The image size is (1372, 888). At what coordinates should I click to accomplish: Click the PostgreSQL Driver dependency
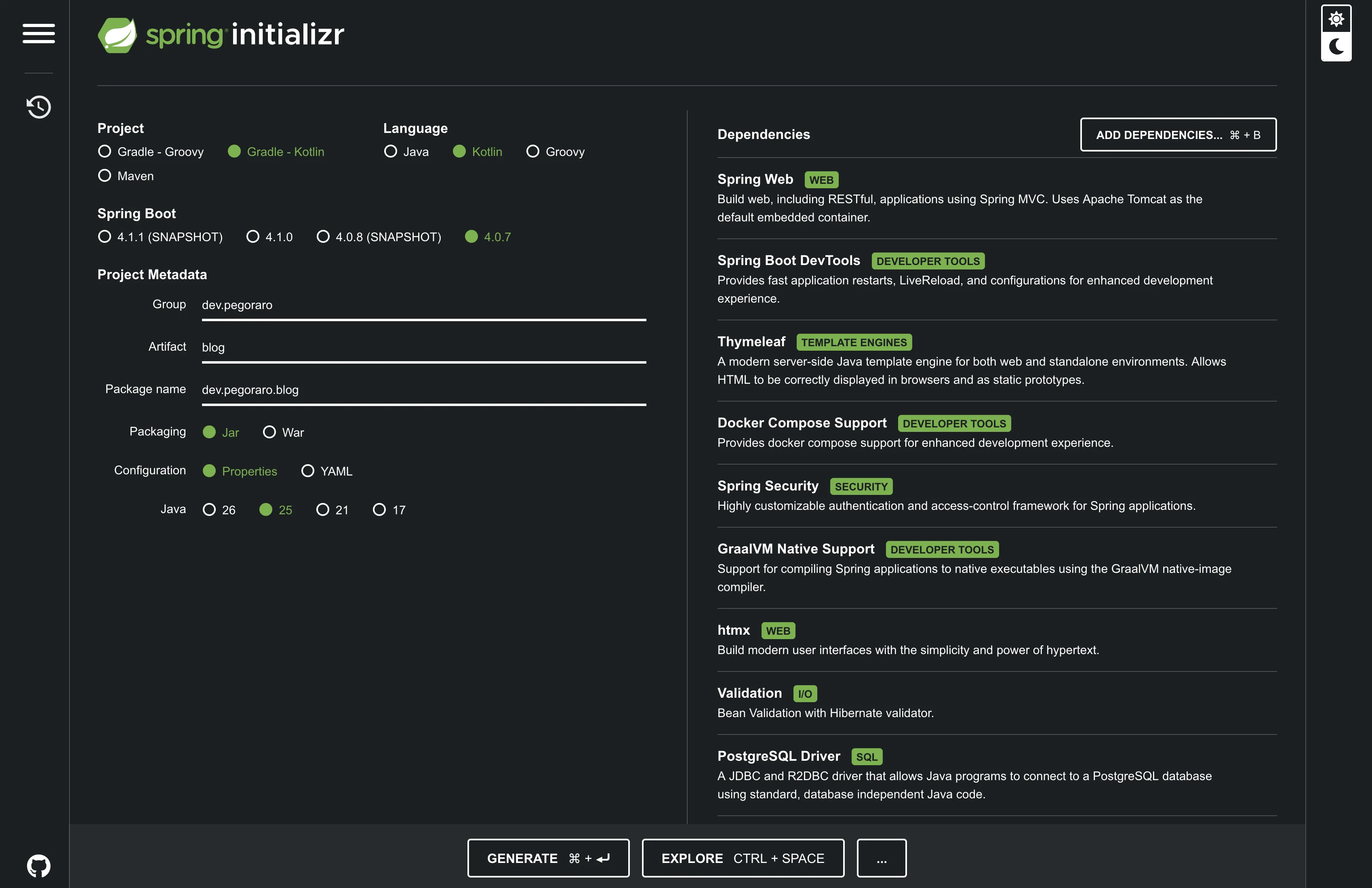pyautogui.click(x=997, y=774)
